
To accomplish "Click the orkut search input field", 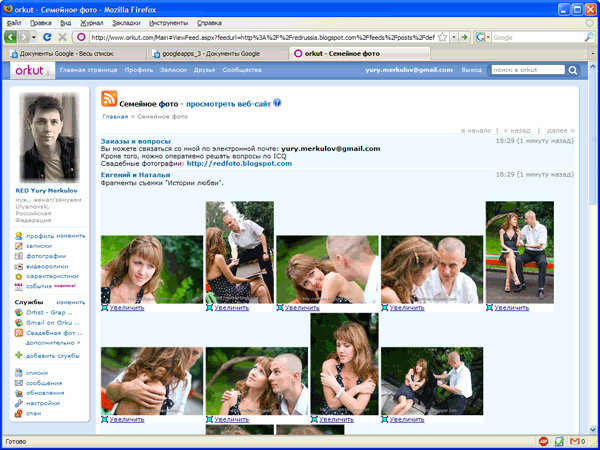I will [x=528, y=70].
